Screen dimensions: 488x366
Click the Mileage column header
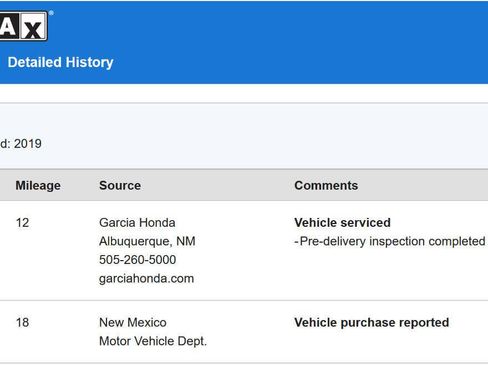tap(38, 185)
